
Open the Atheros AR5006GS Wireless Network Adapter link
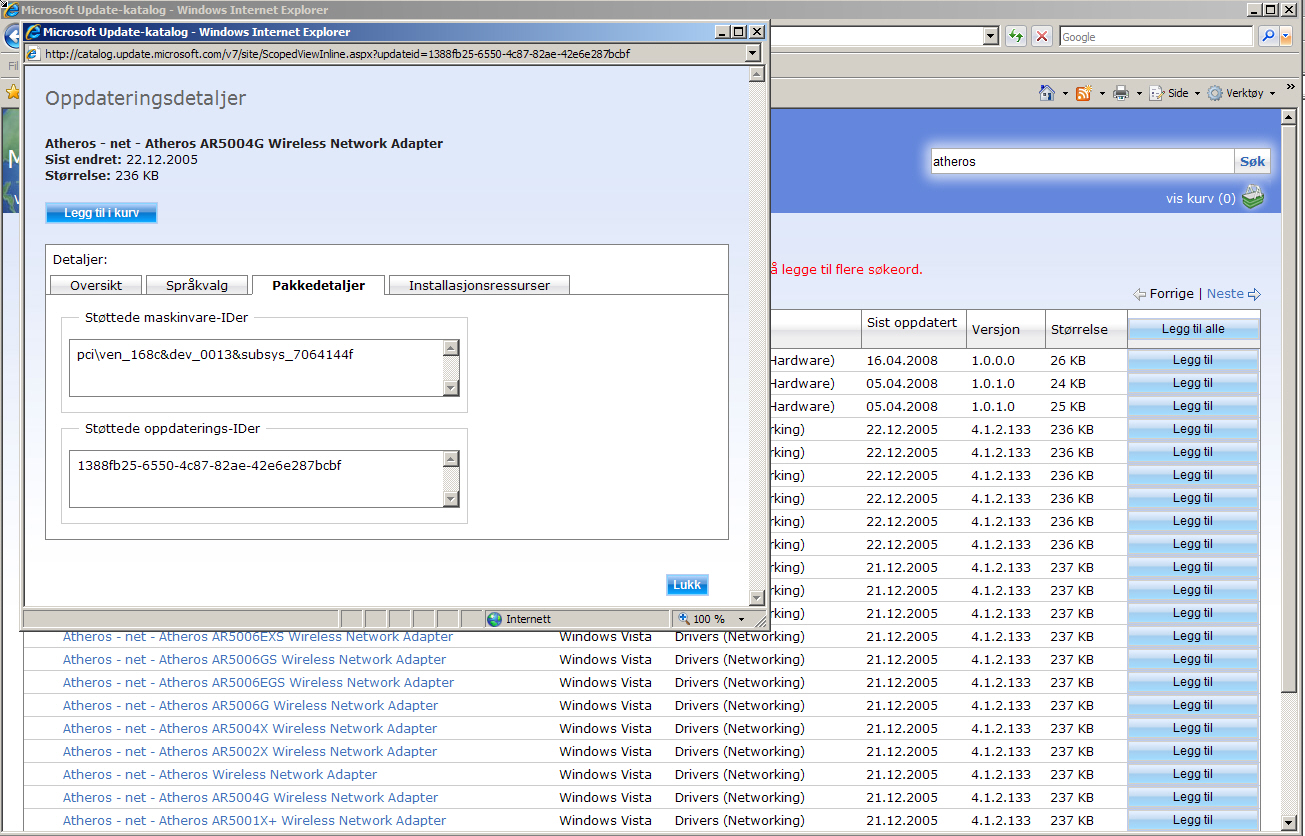point(254,659)
